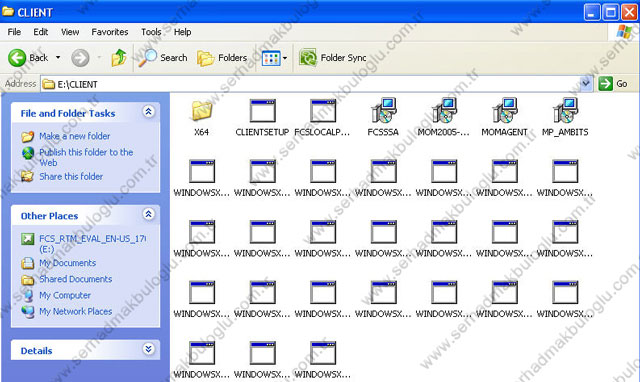This screenshot has height=382, width=640.
Task: Go to Shared Documents
Action: (x=76, y=279)
